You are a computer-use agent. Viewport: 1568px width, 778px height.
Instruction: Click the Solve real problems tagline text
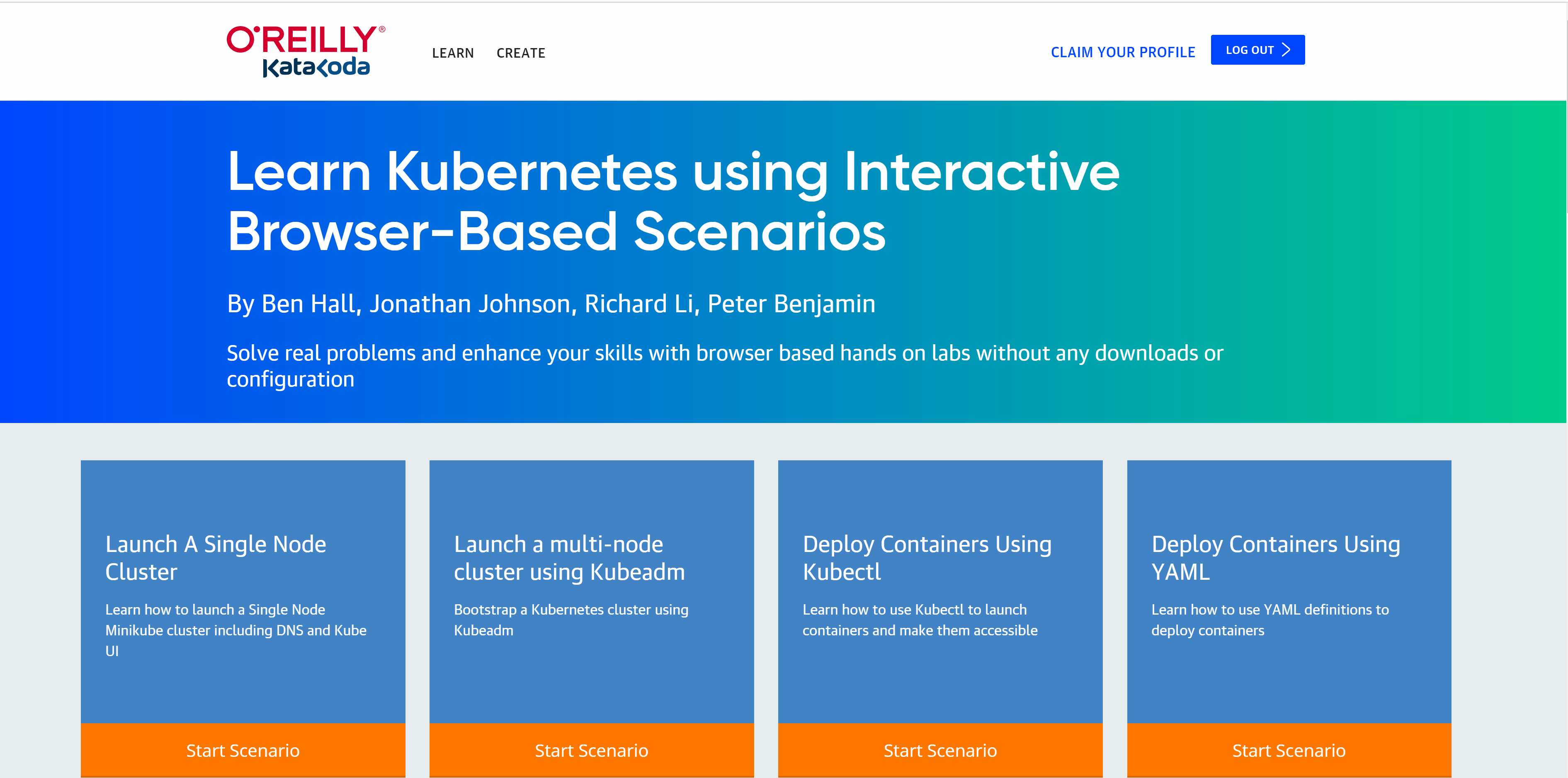[x=725, y=366]
